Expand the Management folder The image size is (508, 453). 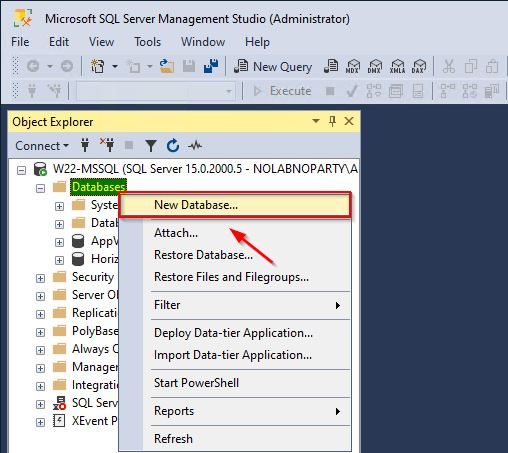[40, 368]
